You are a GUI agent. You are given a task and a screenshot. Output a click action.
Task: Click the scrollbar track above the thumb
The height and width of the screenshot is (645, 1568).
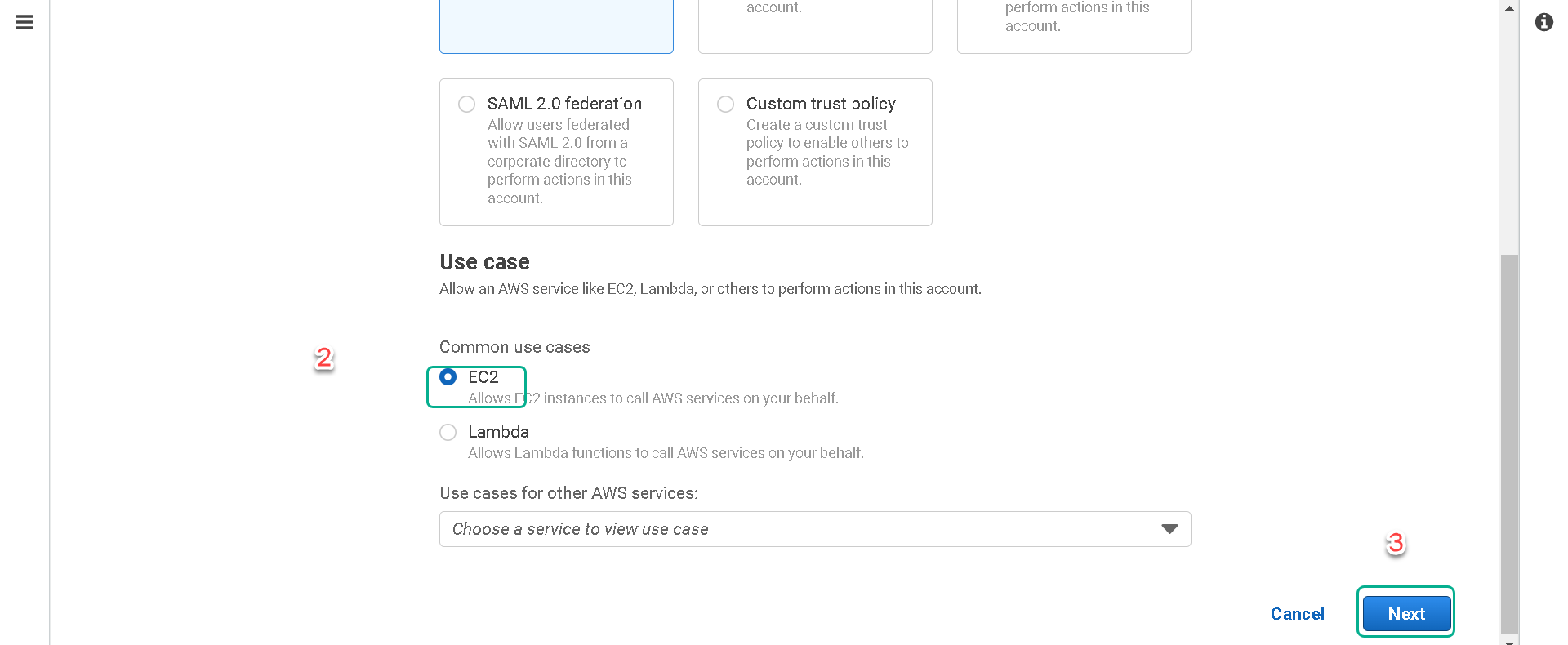[x=1509, y=135]
